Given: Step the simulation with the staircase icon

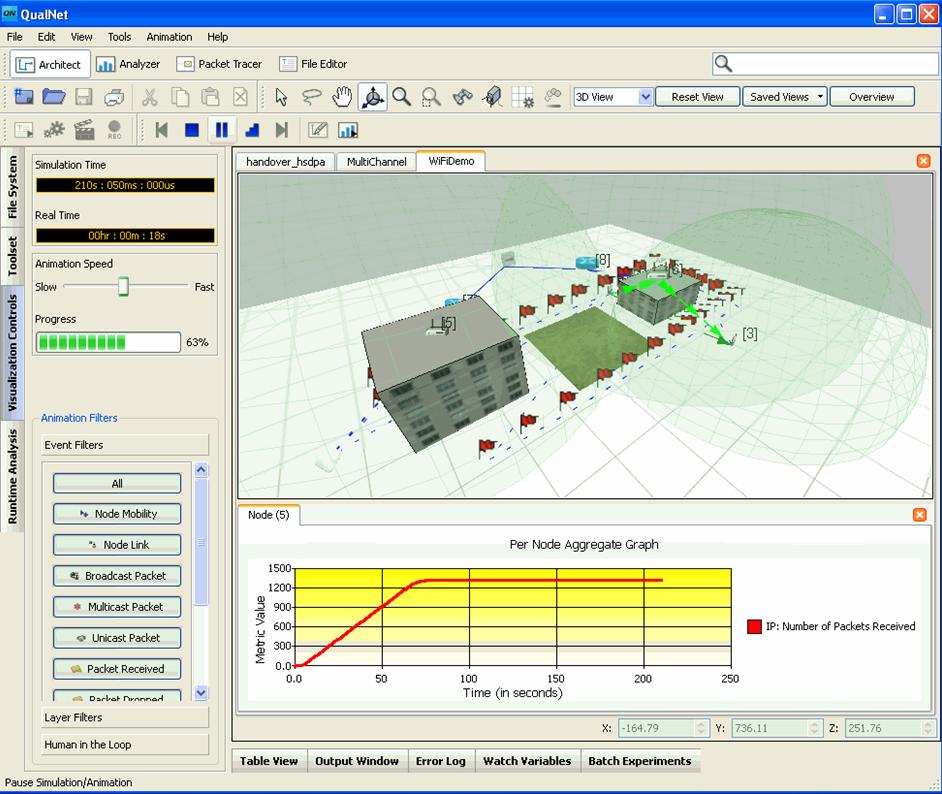Looking at the screenshot, I should [x=252, y=130].
